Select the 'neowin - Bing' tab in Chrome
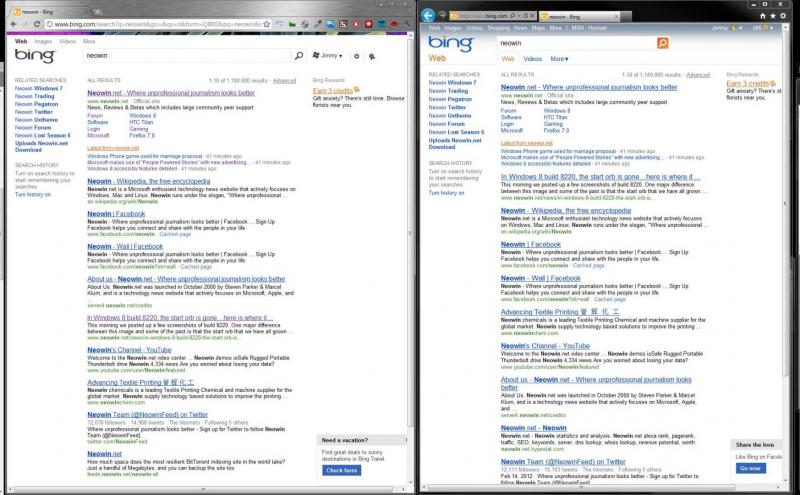Viewport: 800px width, 495px height. 49,11
